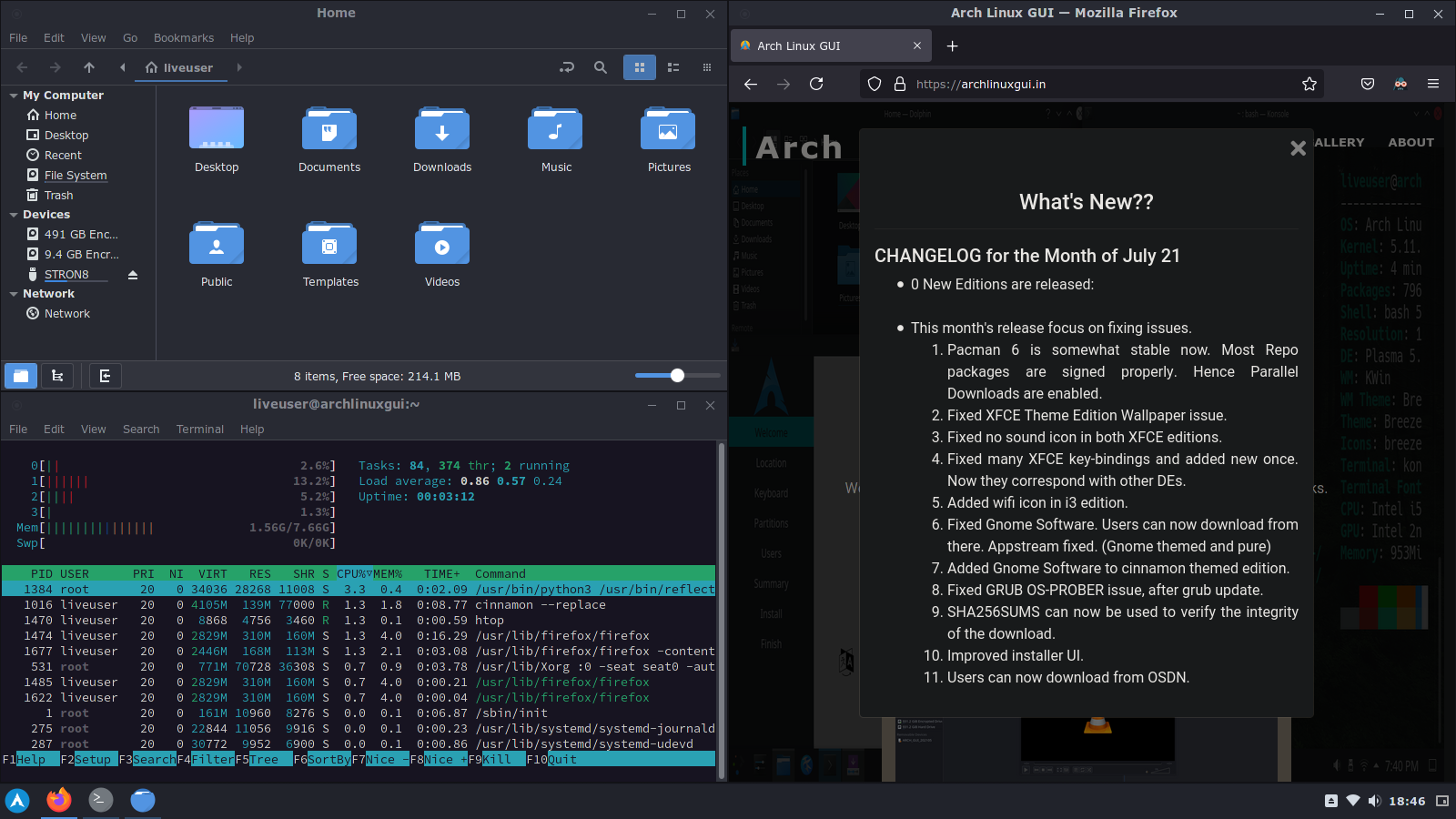Open the Desktop folder icon
This screenshot has width=1456, height=819.
tap(217, 139)
